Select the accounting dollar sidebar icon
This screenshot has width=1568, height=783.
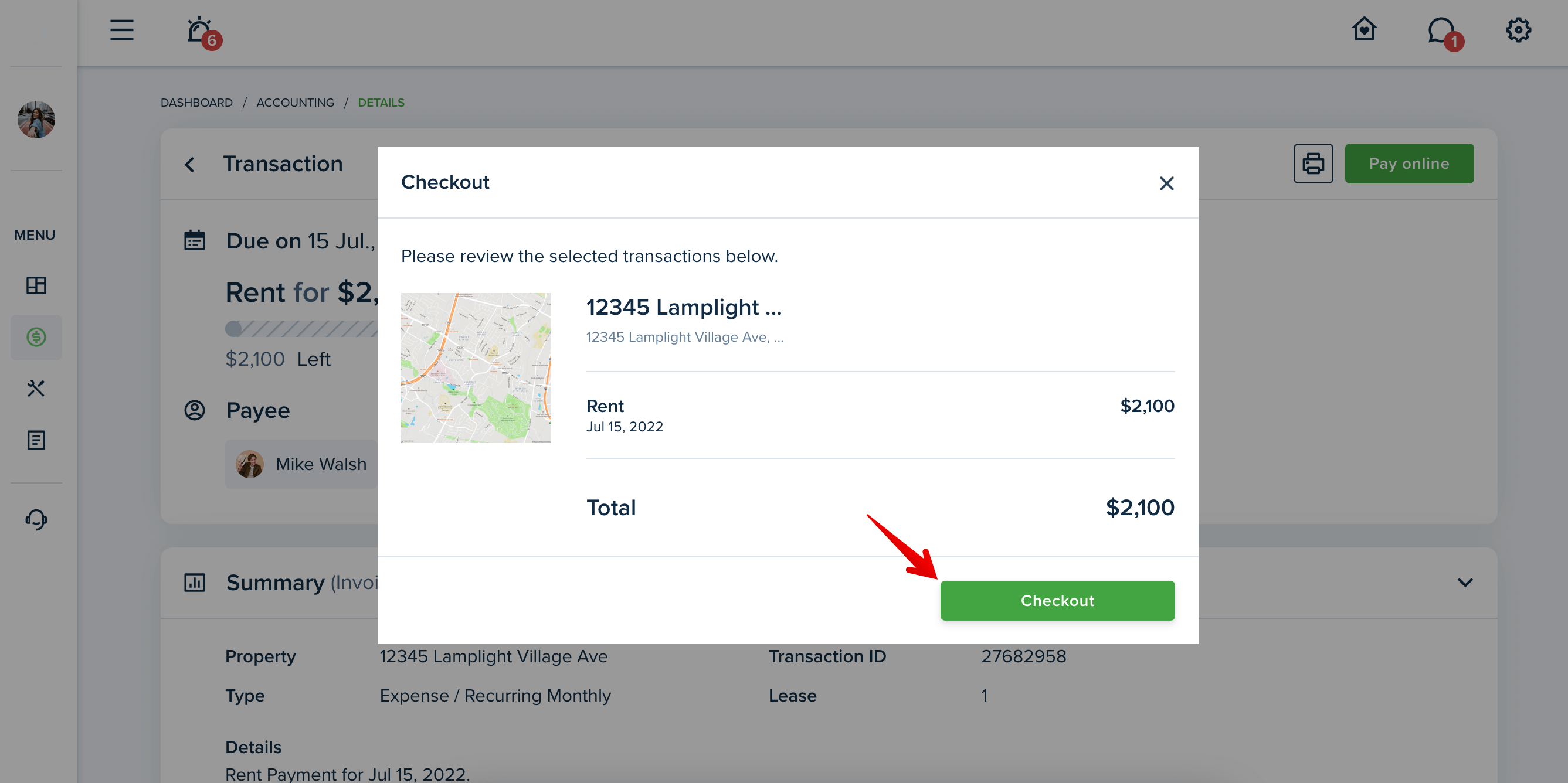click(x=36, y=337)
